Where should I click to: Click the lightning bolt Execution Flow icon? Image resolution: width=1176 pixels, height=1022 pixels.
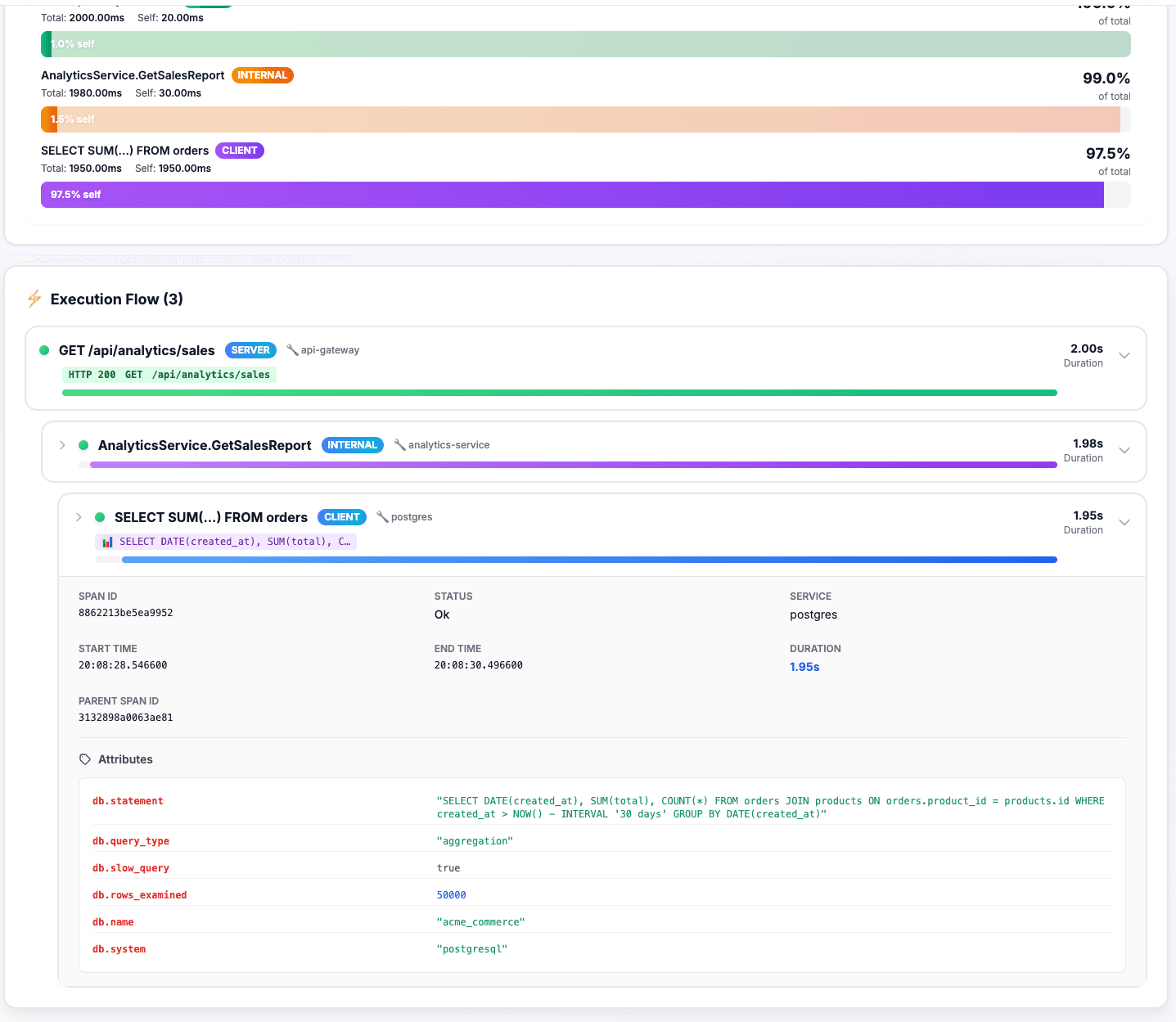point(34,299)
